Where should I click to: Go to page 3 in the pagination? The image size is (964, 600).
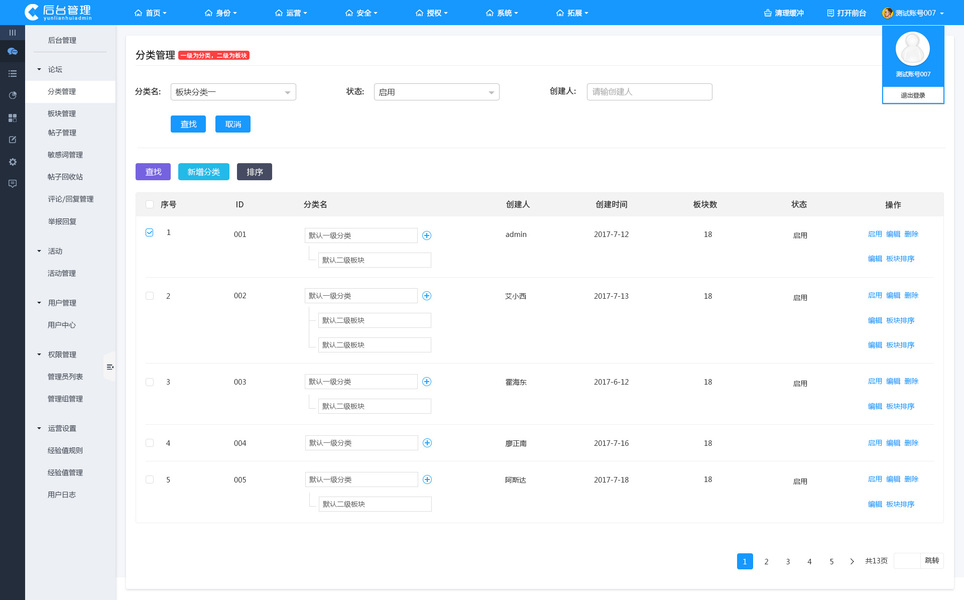coord(788,561)
